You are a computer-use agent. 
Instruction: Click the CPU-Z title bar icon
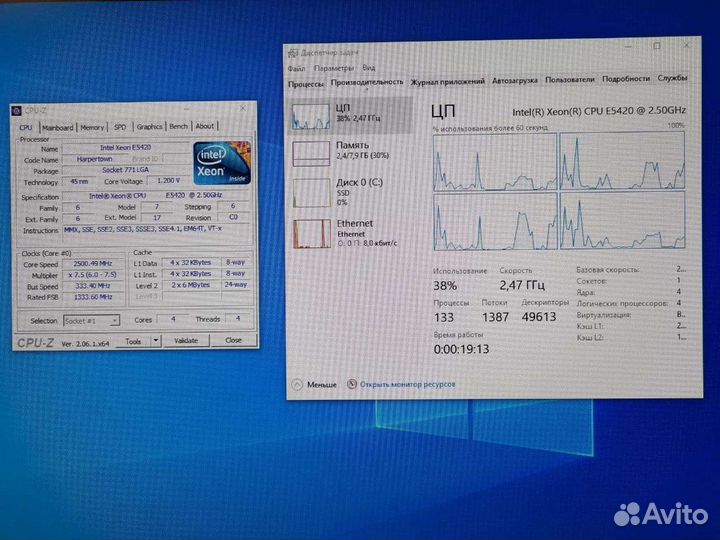click(17, 111)
